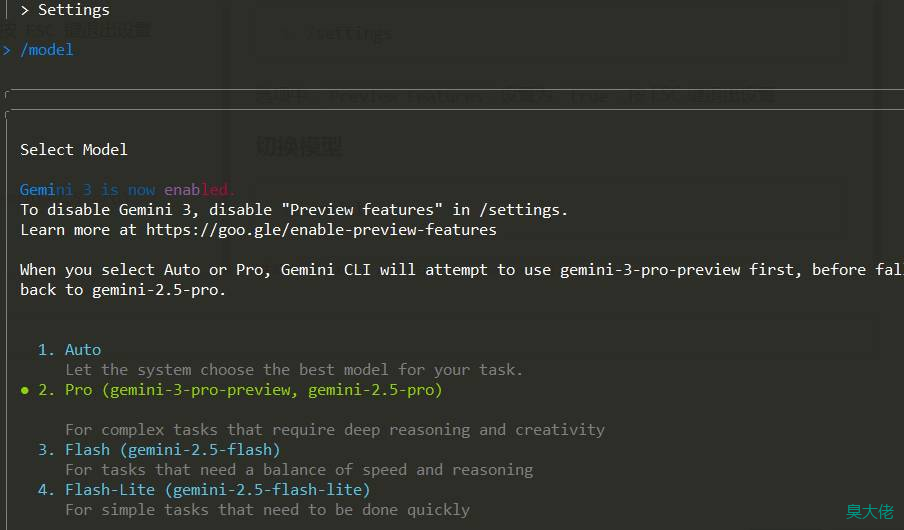Click the Flash description about speed and reasoning
This screenshot has height=530, width=904.
click(x=299, y=470)
